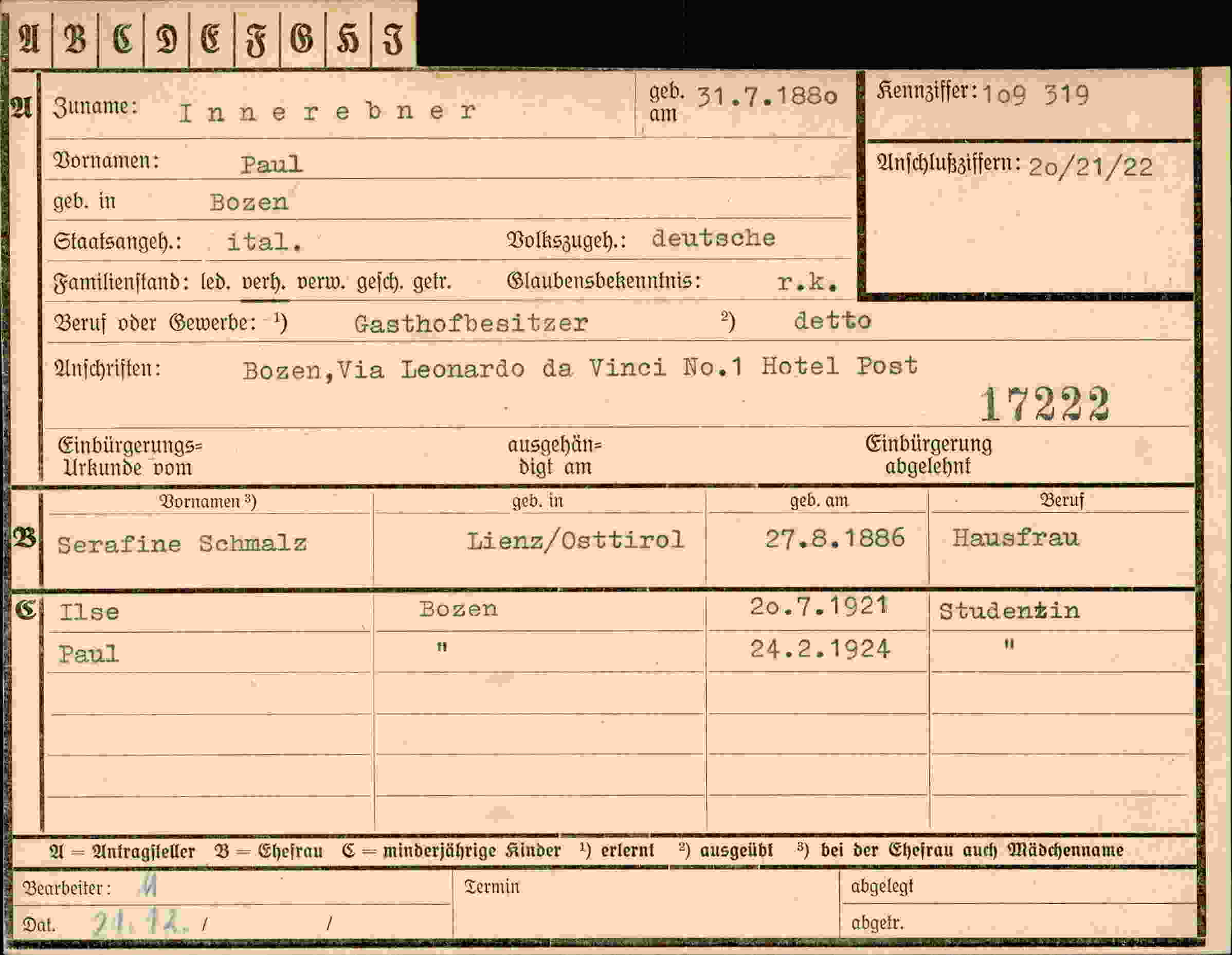Select the index tab letter B
This screenshot has width=1232, height=955.
(x=75, y=40)
